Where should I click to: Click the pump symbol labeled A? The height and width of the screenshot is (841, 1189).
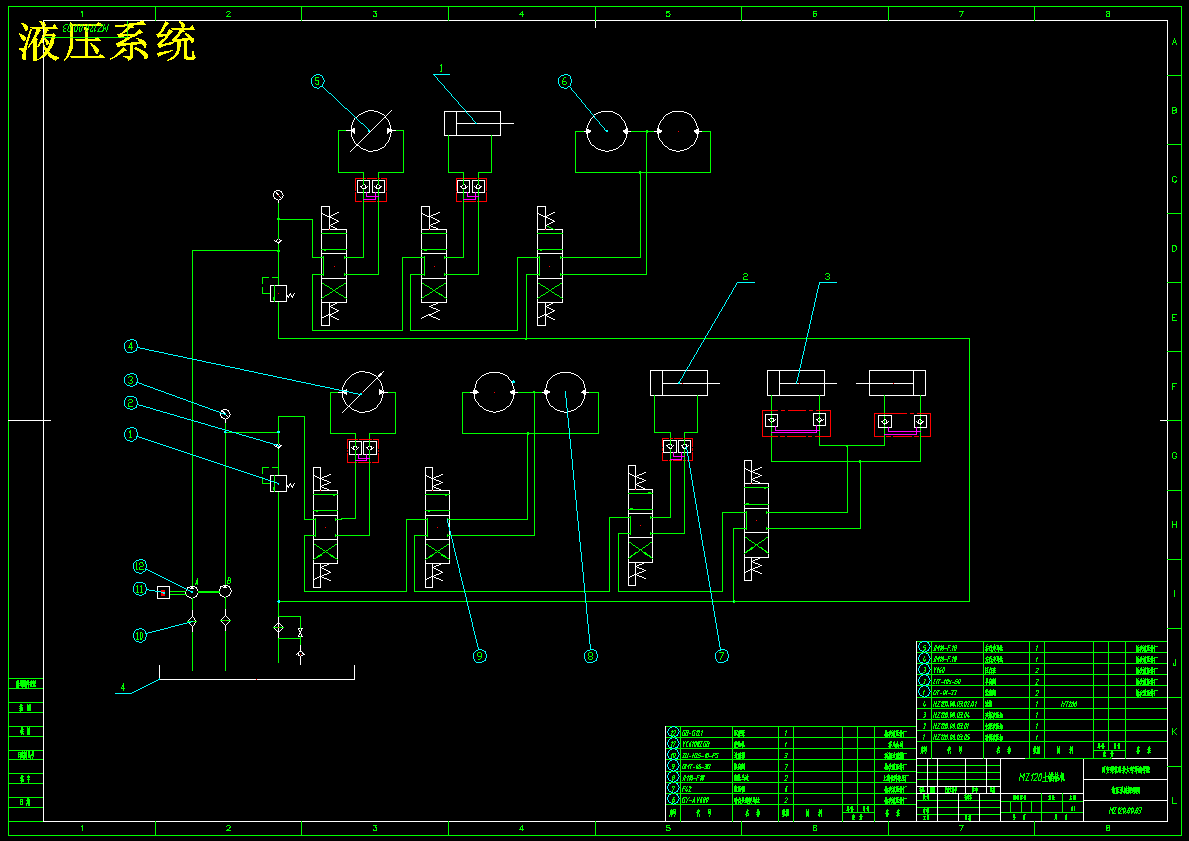click(x=192, y=592)
